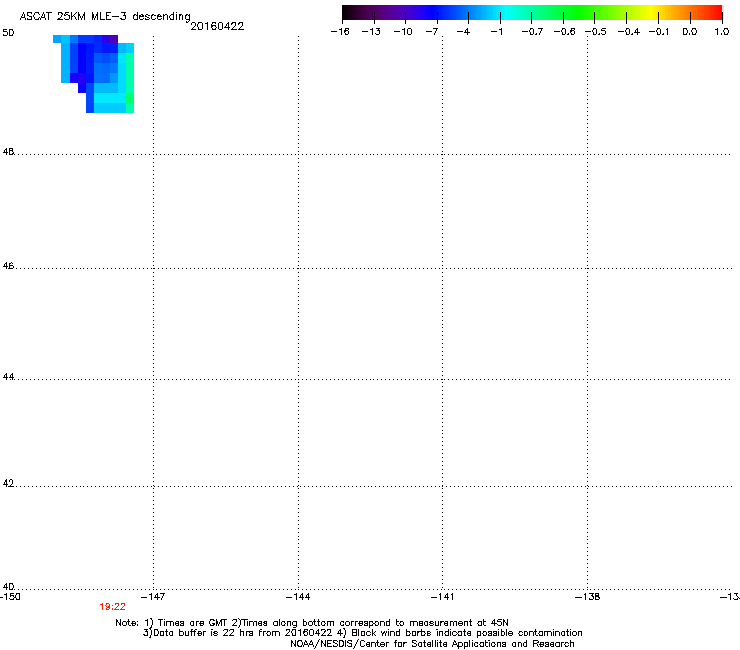Click the color bar's purple region near -13
740x650 pixels.
tap(374, 12)
